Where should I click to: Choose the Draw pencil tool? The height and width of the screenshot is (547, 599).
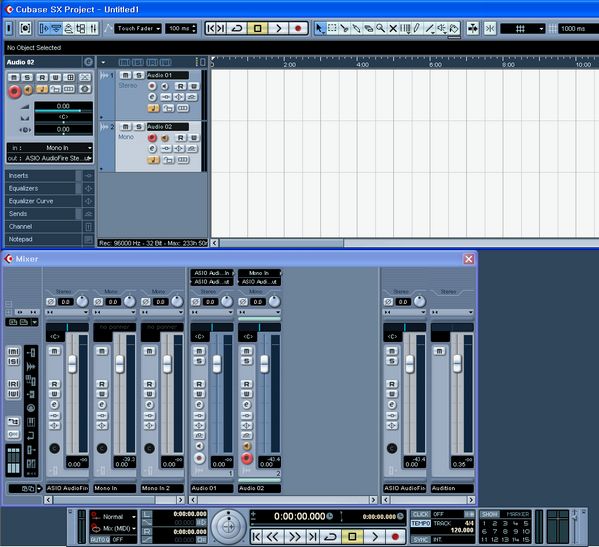[417, 29]
